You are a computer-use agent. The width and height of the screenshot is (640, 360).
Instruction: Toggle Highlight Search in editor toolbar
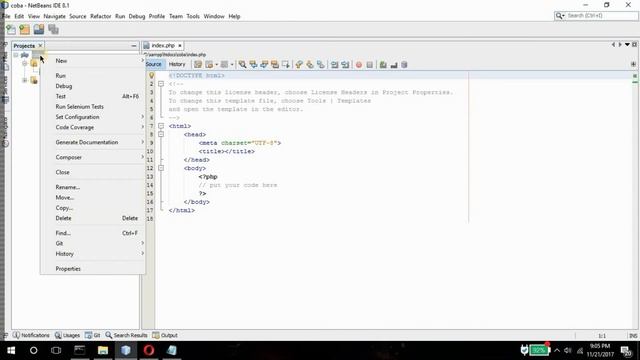(x=275, y=64)
